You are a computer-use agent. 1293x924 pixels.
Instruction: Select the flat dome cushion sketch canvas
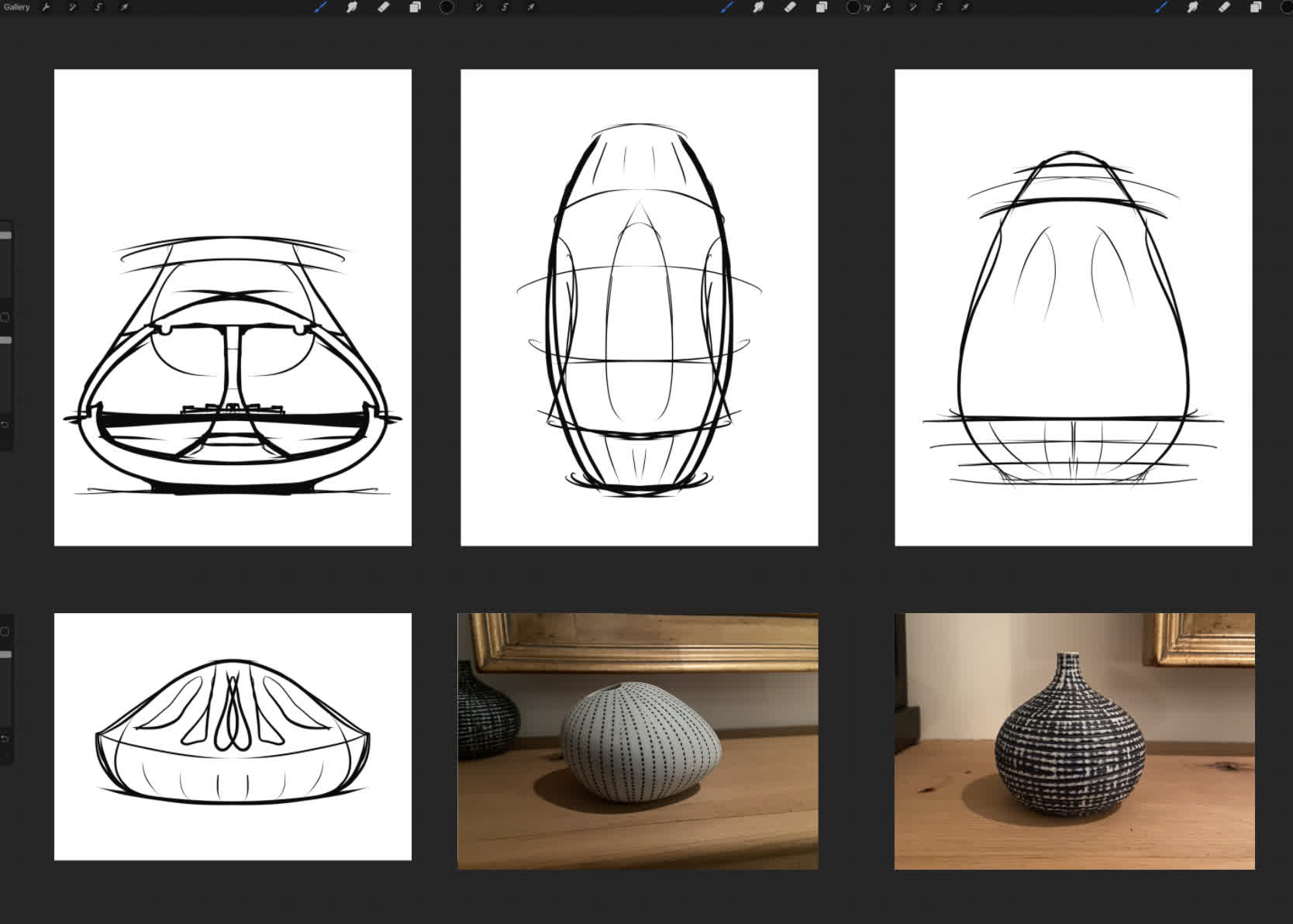pos(233,736)
